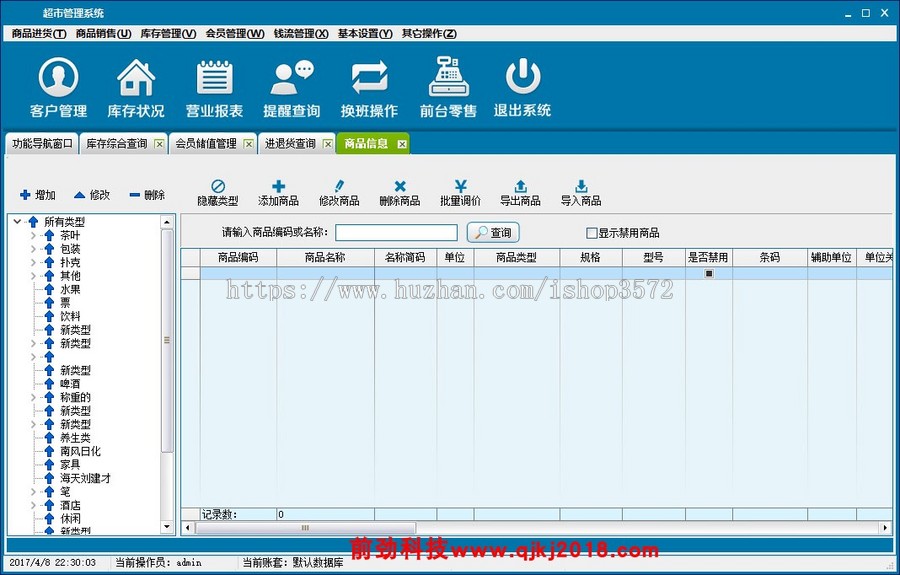Open the 钱流管理(X) menu
The height and width of the screenshot is (575, 900).
(x=301, y=34)
